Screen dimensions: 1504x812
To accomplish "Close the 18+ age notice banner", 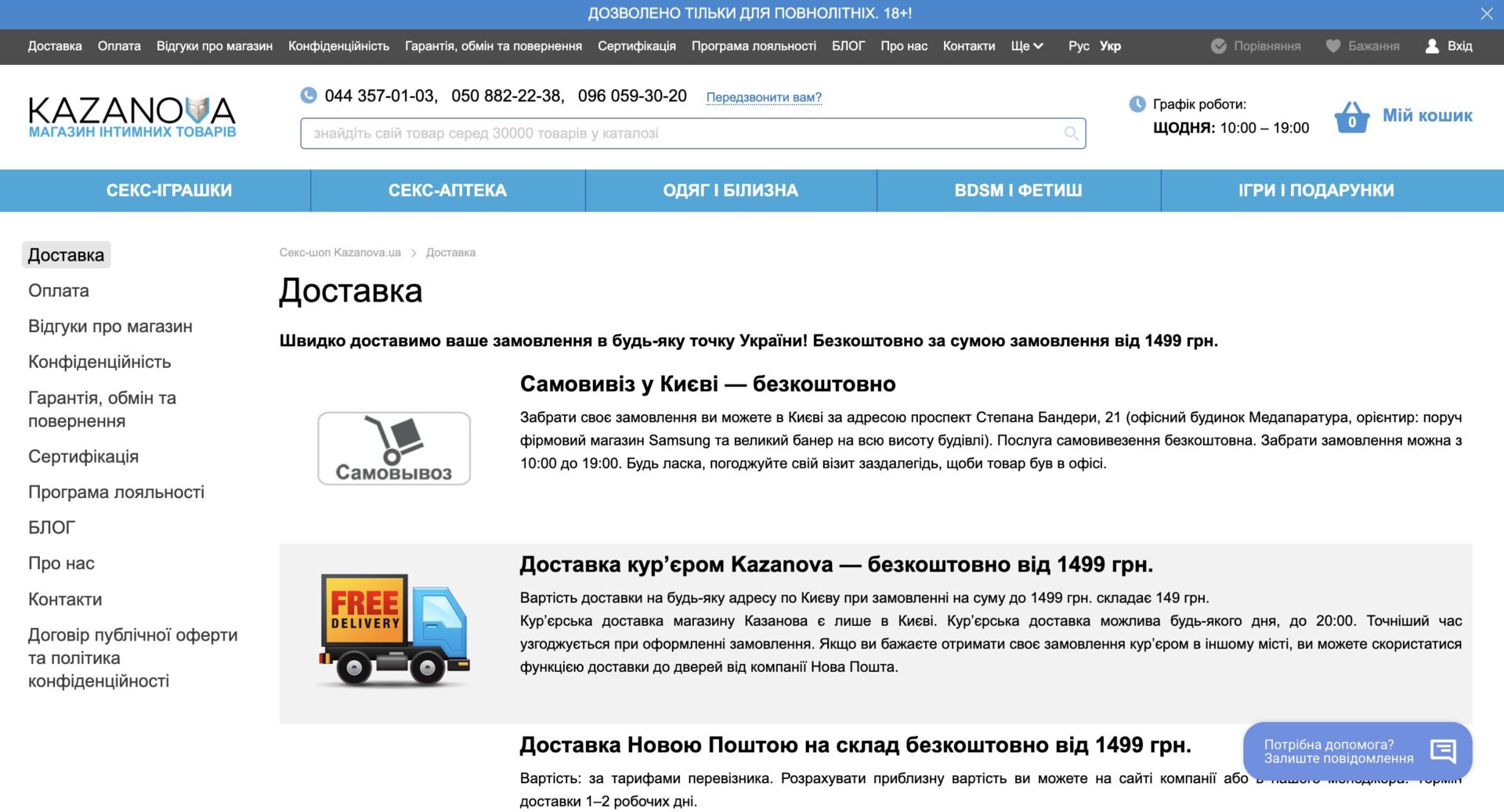I will point(1487,14).
